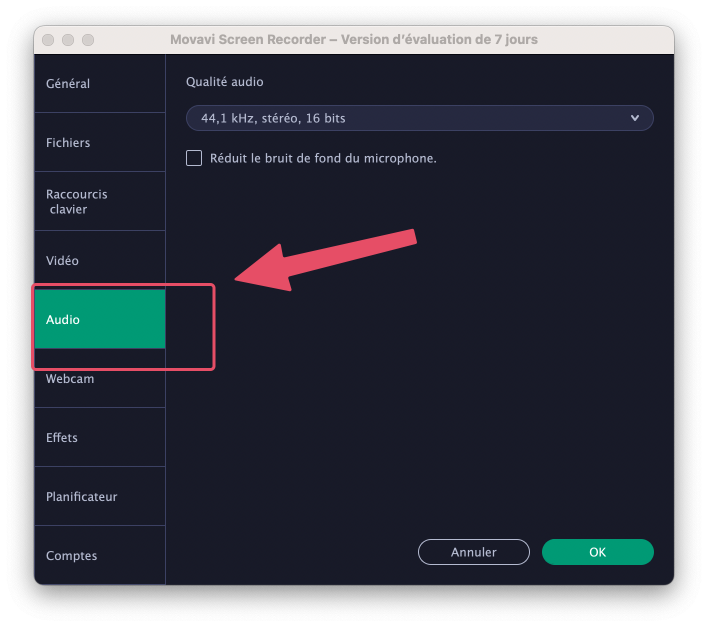Click the 'Réduit le bruit de fond' label
708x627 pixels.
[323, 158]
